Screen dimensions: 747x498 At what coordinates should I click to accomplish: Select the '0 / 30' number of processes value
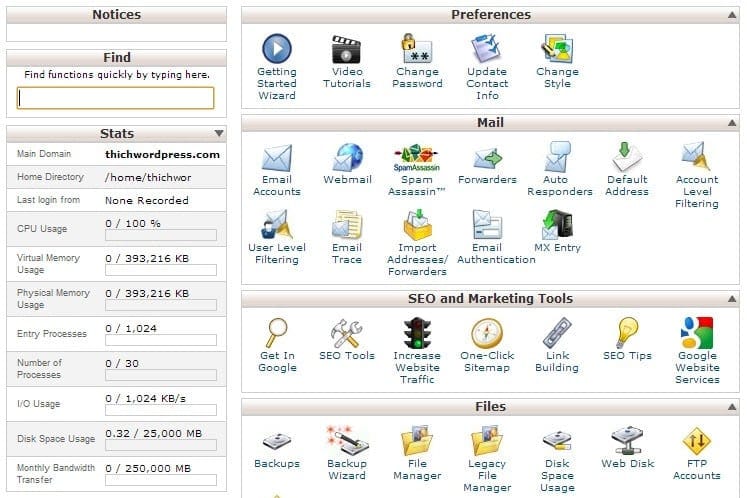pos(122,364)
